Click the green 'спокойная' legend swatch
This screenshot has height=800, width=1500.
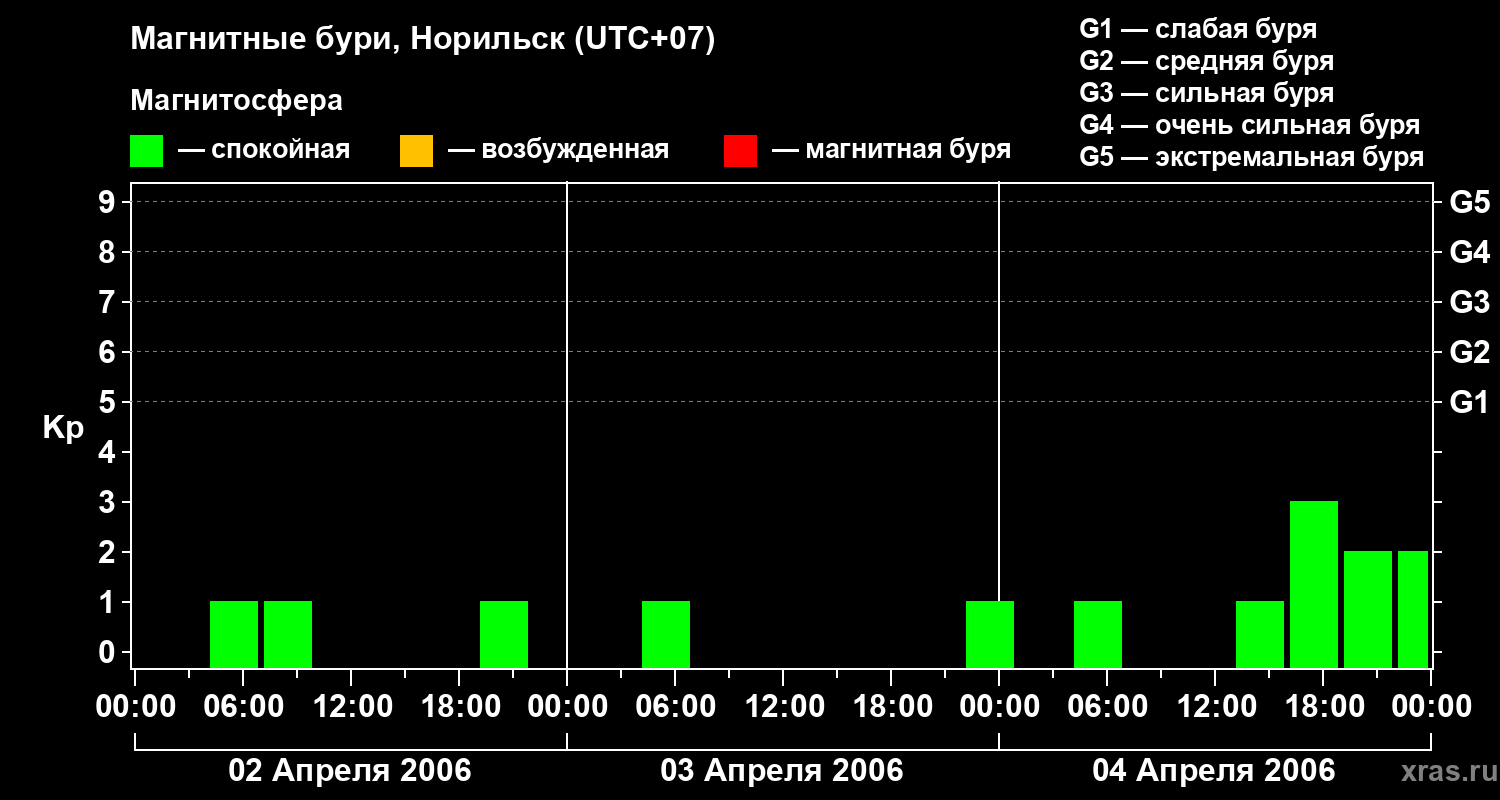tap(147, 151)
